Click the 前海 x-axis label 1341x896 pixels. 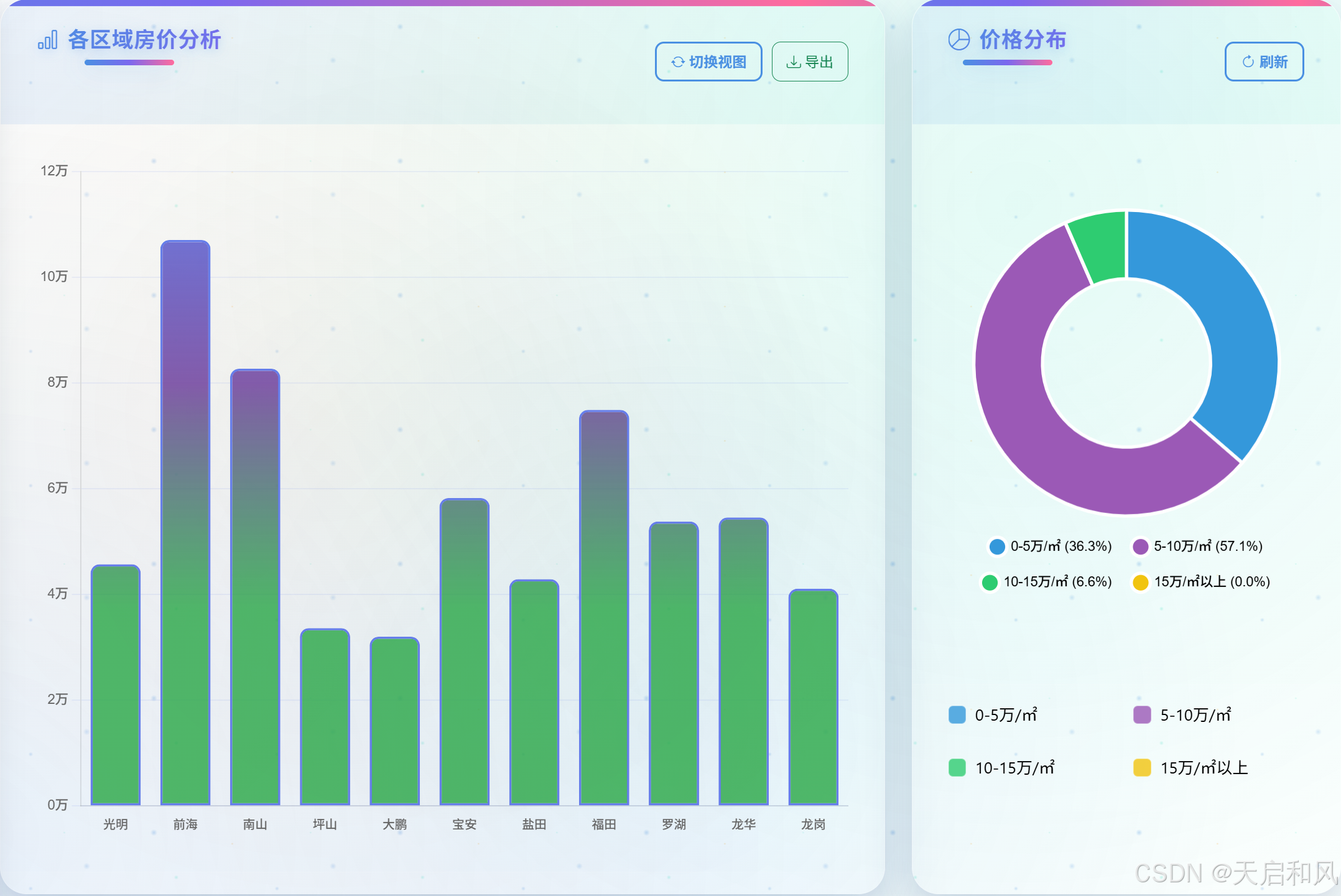coord(185,824)
